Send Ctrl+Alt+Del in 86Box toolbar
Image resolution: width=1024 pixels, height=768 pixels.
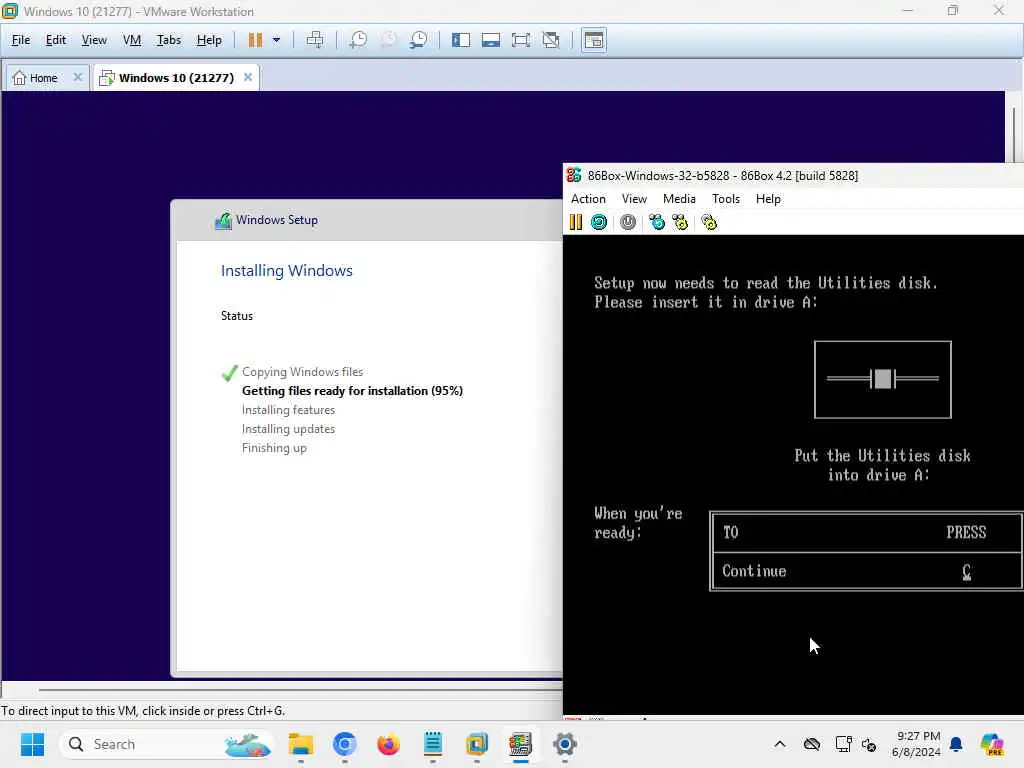click(x=656, y=222)
